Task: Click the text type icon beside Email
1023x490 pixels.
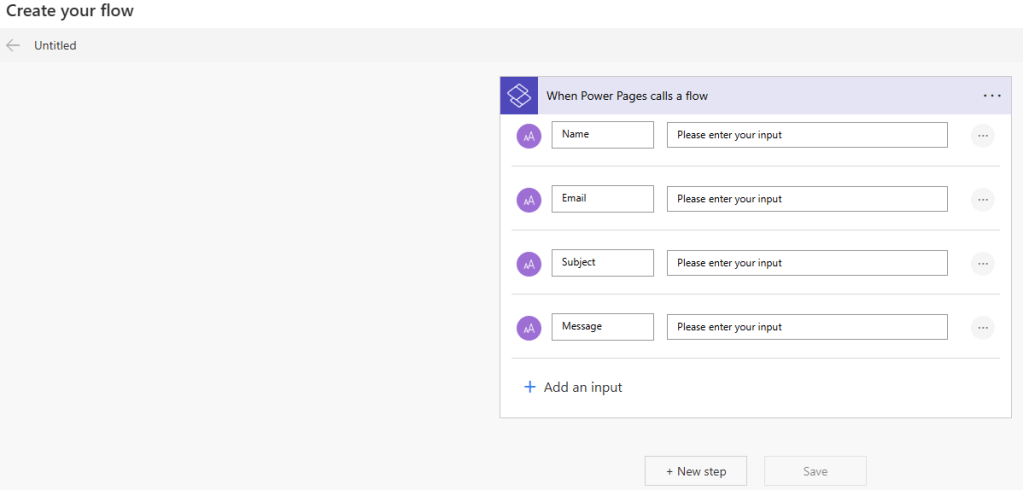Action: pyautogui.click(x=529, y=199)
